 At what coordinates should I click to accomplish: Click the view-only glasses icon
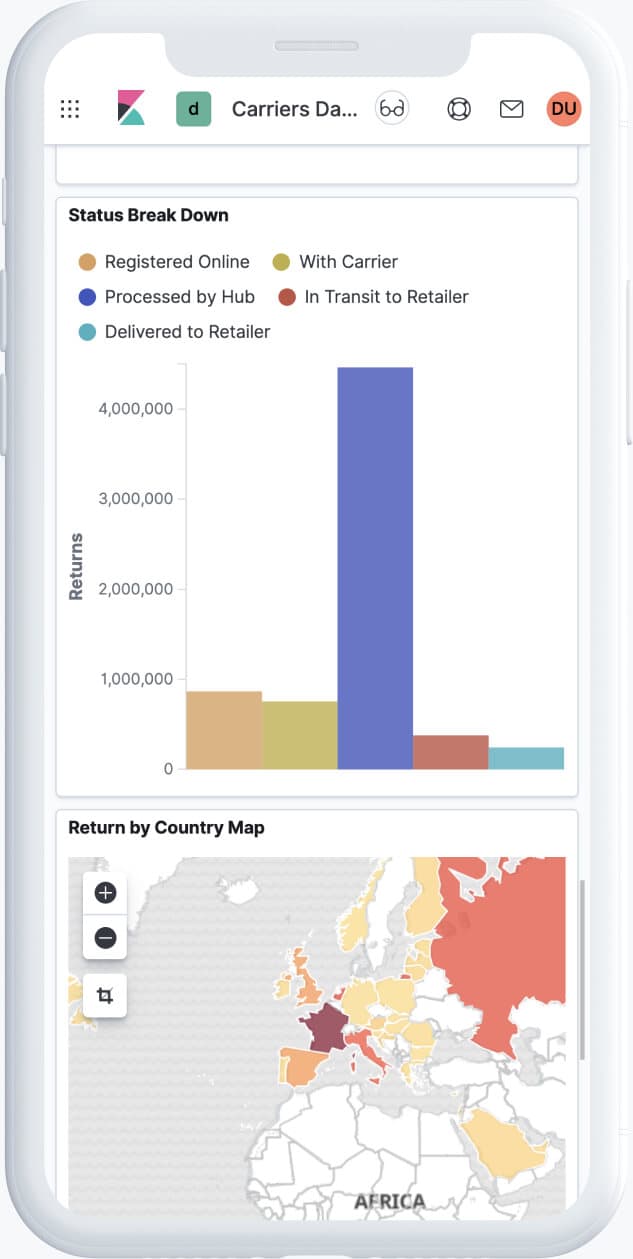coord(391,107)
